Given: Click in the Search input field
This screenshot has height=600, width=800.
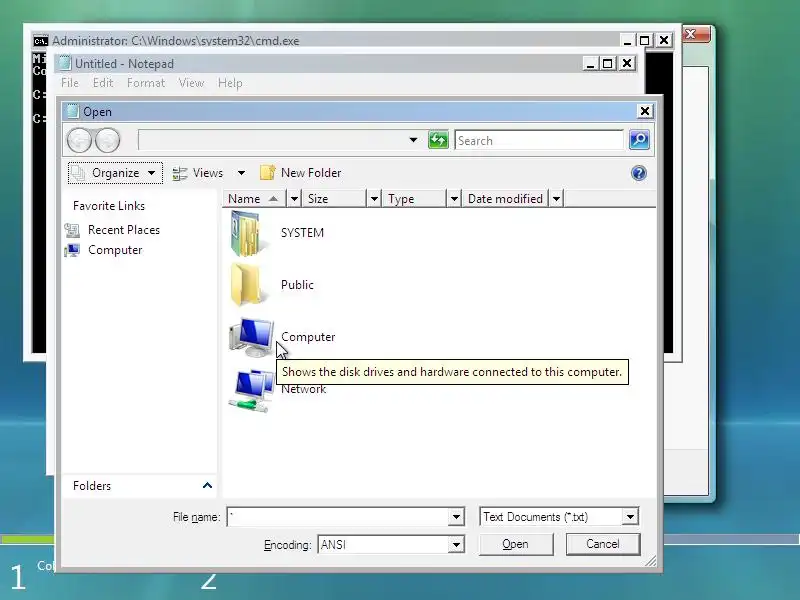Looking at the screenshot, I should pos(539,140).
